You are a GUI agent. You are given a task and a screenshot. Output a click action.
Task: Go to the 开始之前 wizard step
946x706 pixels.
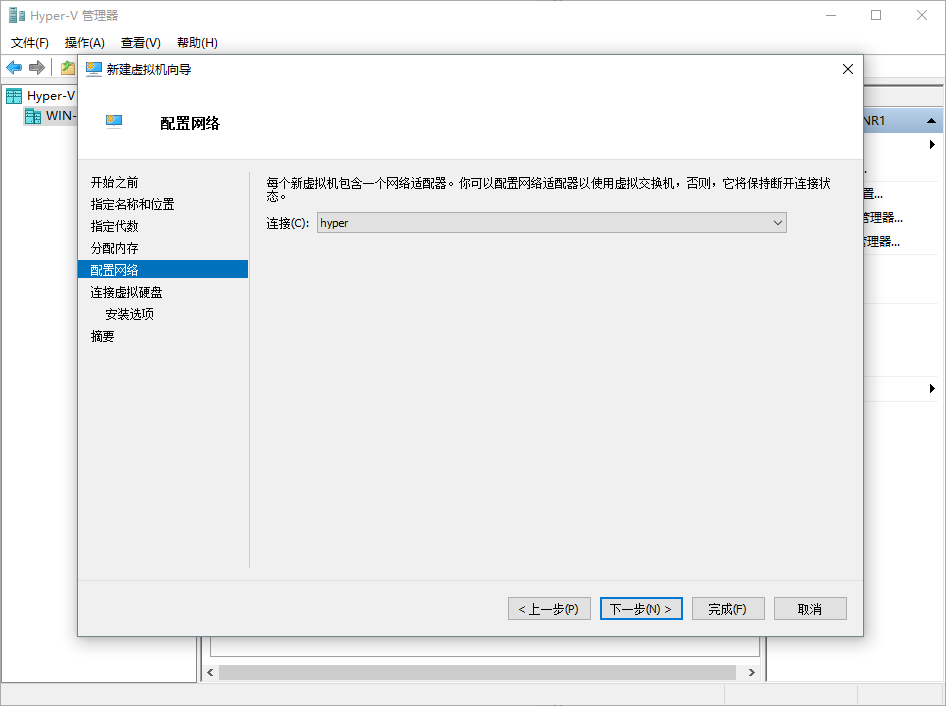(x=115, y=182)
